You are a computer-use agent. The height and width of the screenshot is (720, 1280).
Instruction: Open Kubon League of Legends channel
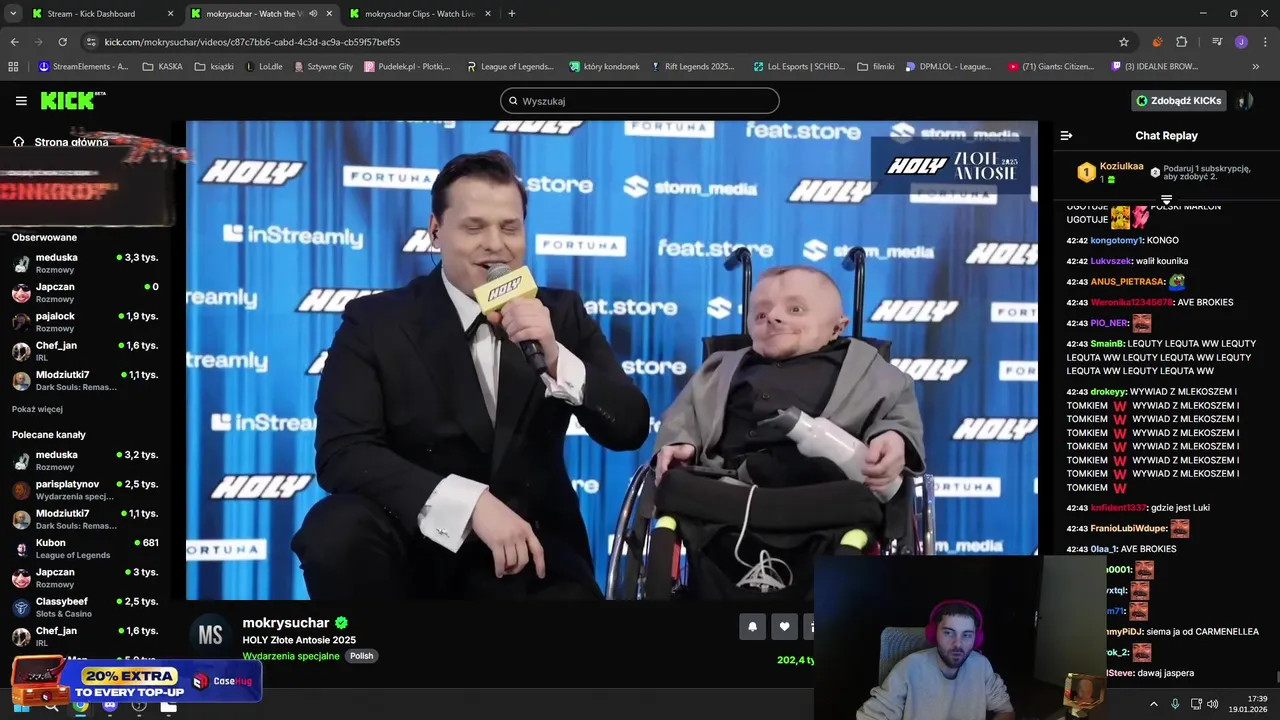[x=86, y=549]
